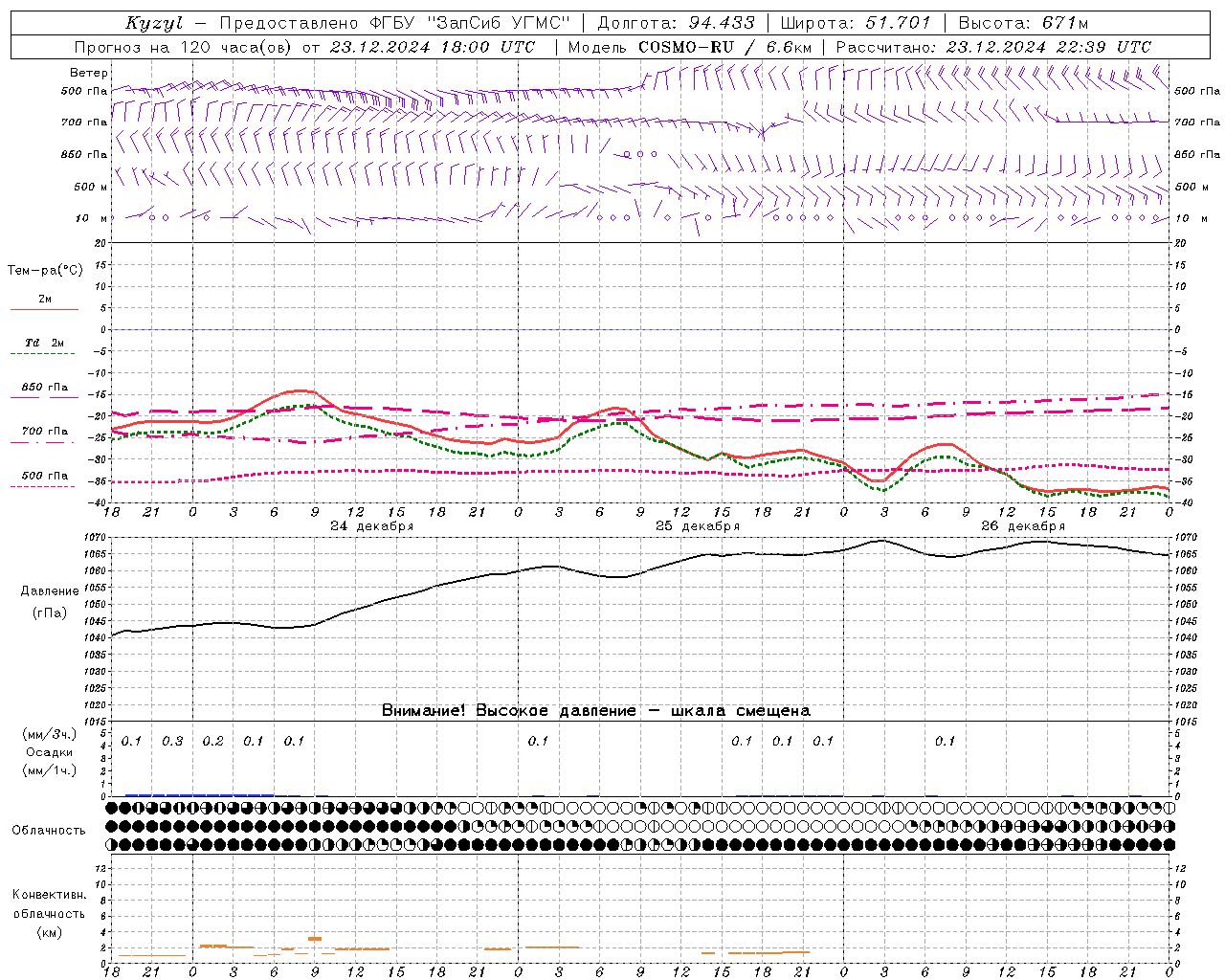The width and height of the screenshot is (1225, 980).
Task: Click the 26 декабря date label
Action: pos(1023,526)
